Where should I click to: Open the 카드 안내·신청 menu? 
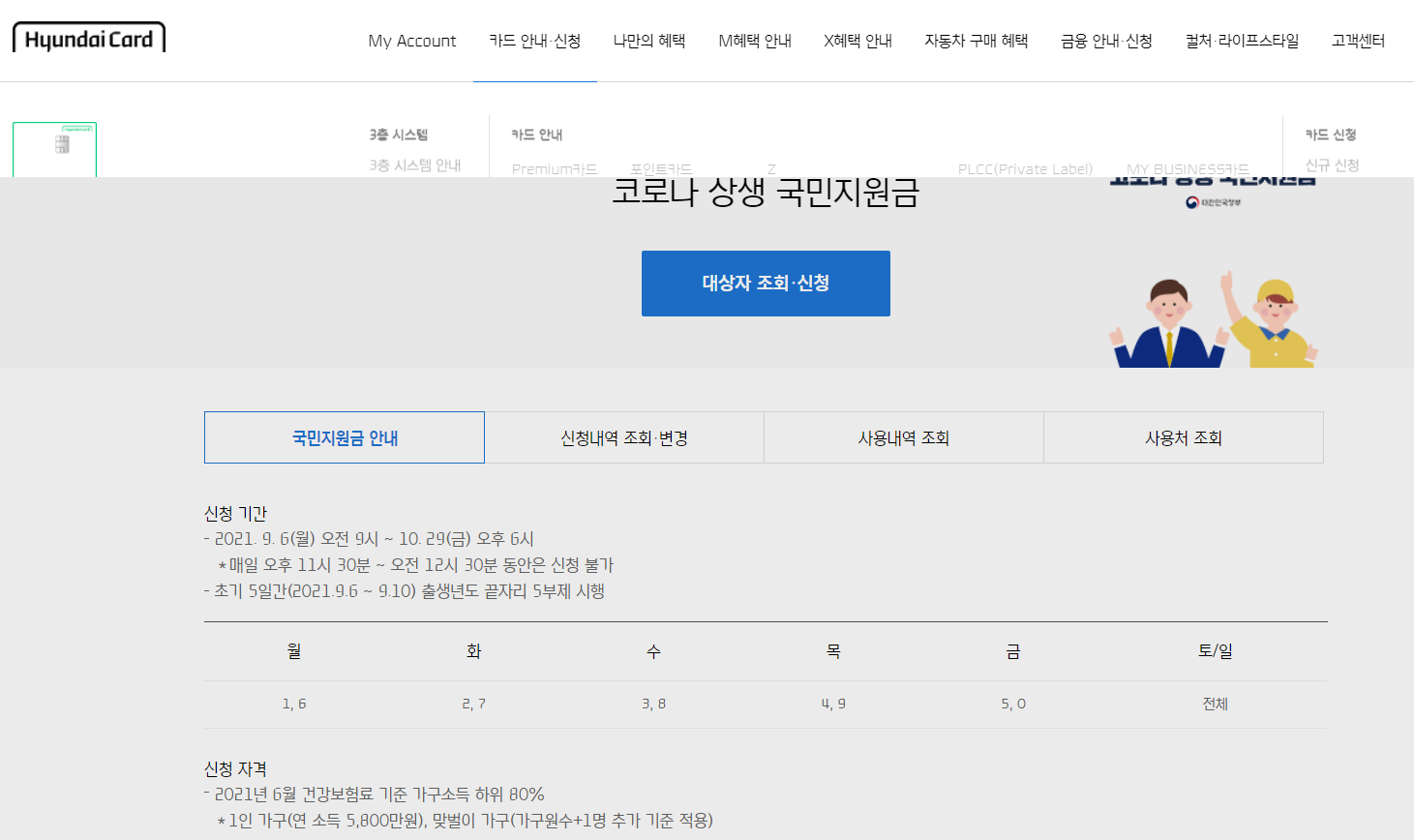(534, 42)
